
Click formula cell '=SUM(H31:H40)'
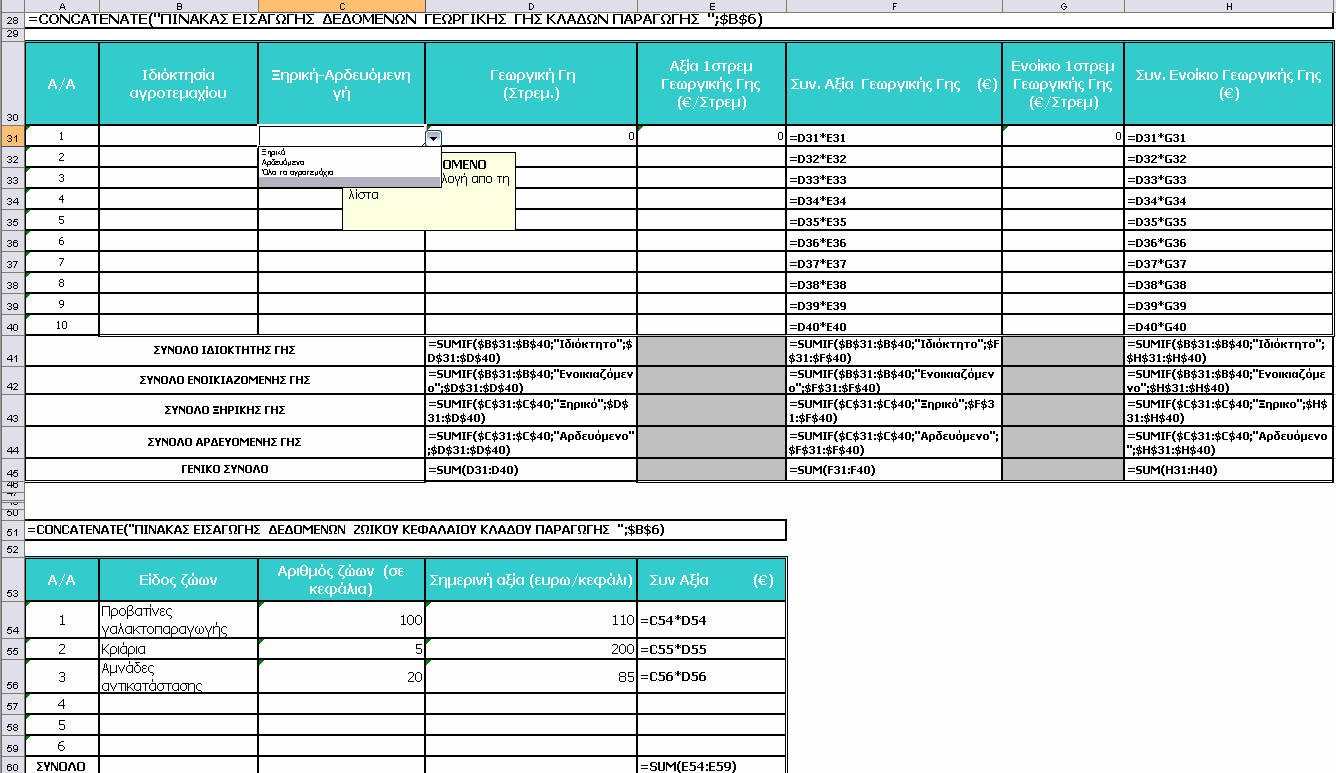(1230, 470)
